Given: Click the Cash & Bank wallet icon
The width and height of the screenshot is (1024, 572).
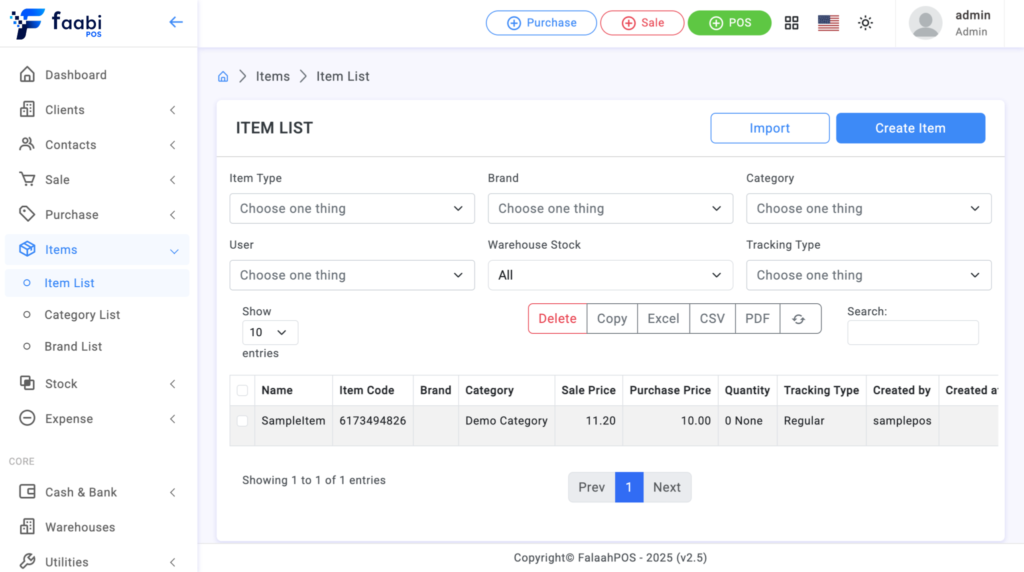Looking at the screenshot, I should click(x=27, y=492).
